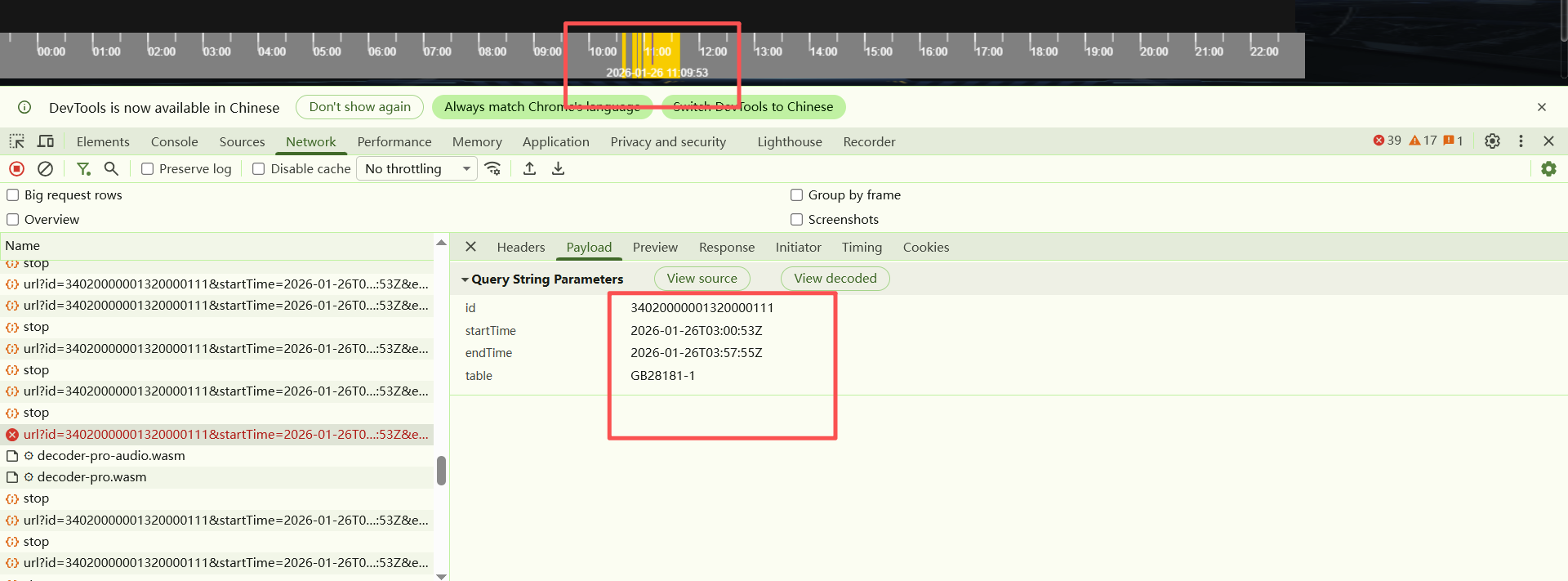Toggle device toolbar icon
Screen dimensions: 1568x581
pos(46,141)
